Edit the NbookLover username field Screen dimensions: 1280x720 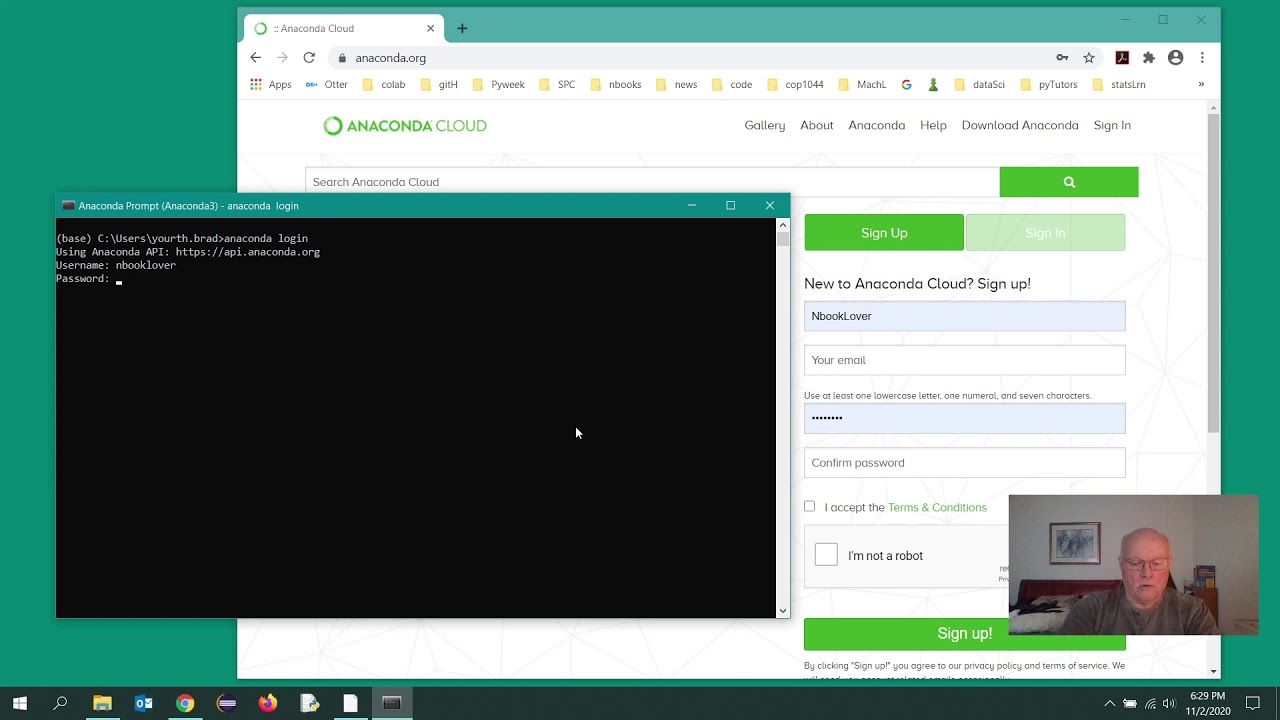click(x=965, y=316)
